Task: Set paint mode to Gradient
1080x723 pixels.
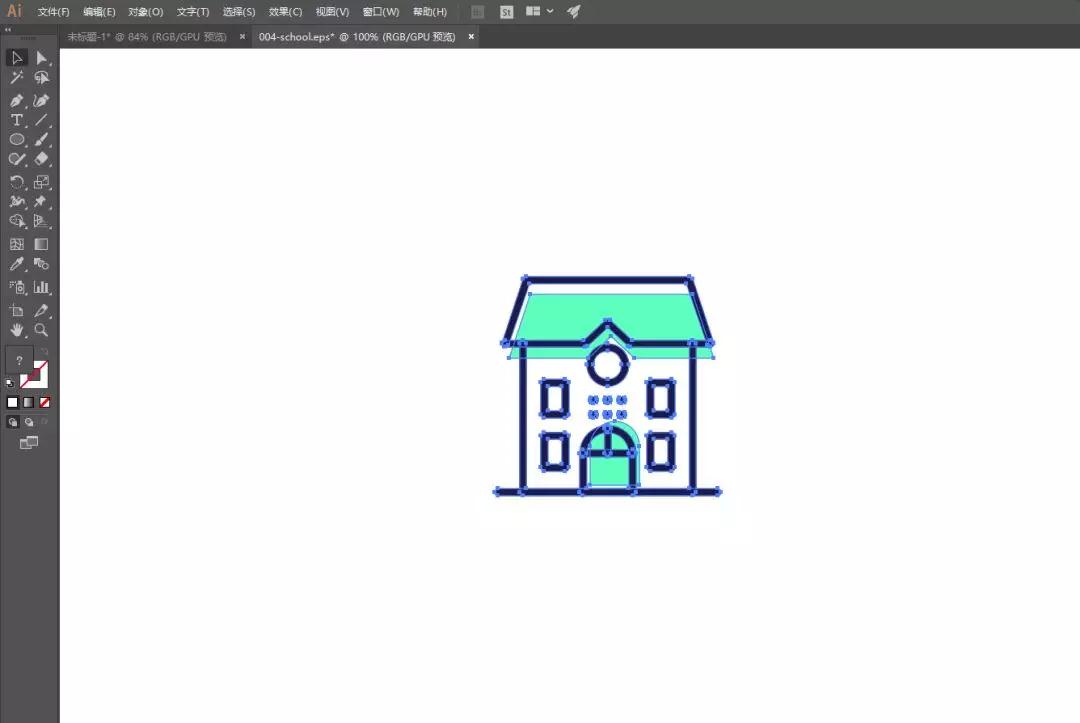Action: 28,402
